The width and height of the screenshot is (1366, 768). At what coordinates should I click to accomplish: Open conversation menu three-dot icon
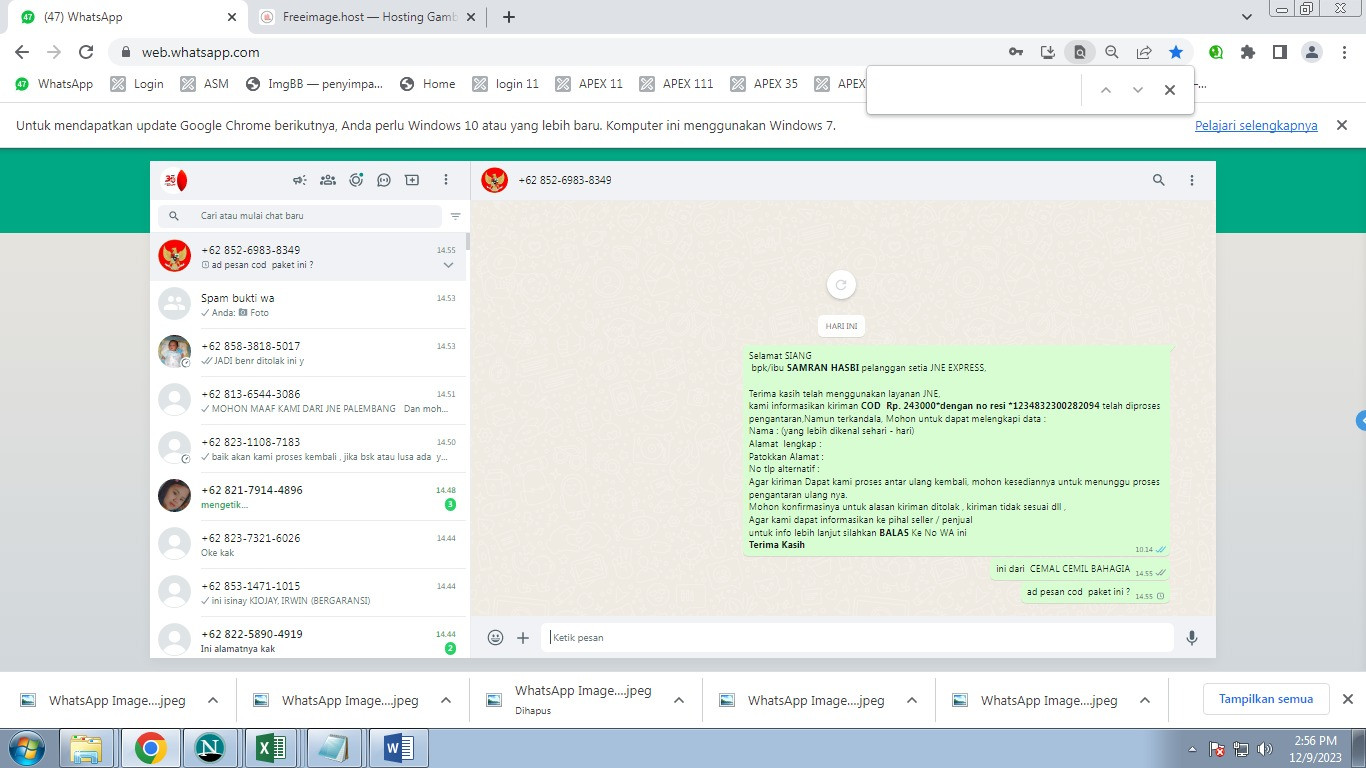[x=1192, y=180]
